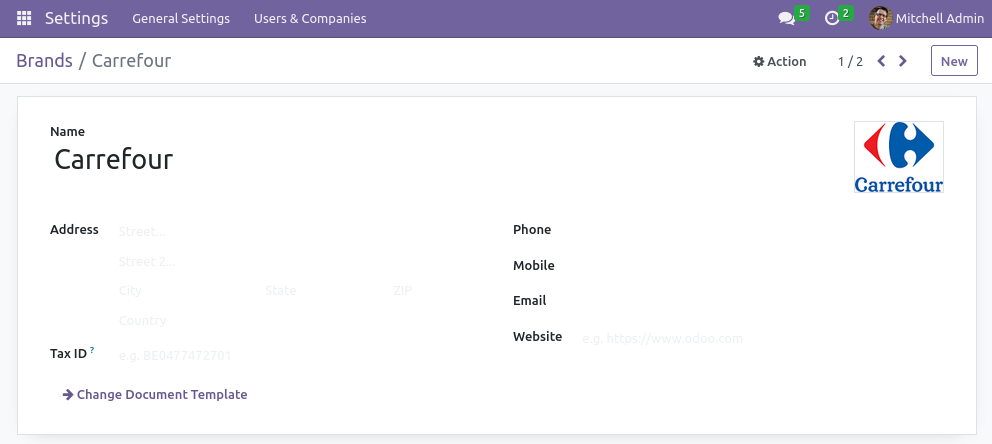992x444 pixels.
Task: Focus the Website input field
Action: (760, 338)
